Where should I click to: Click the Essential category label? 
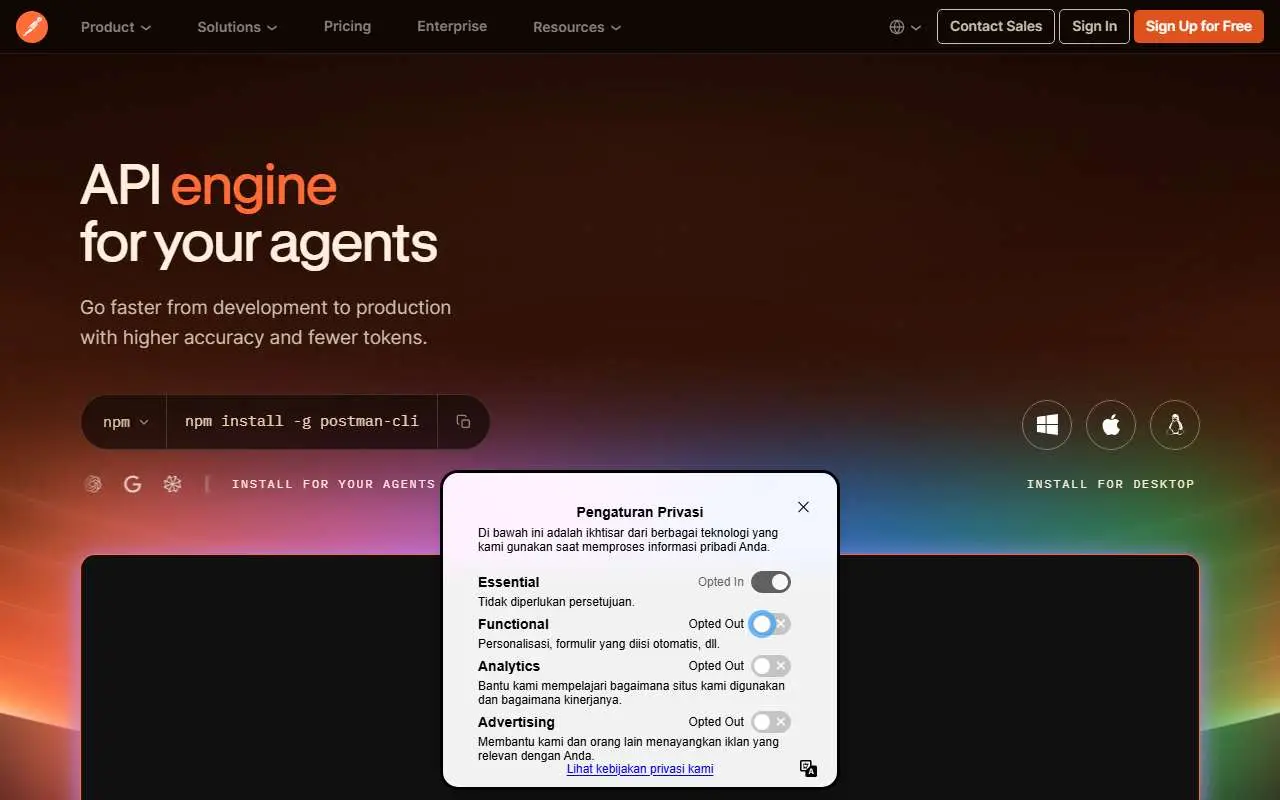click(508, 582)
